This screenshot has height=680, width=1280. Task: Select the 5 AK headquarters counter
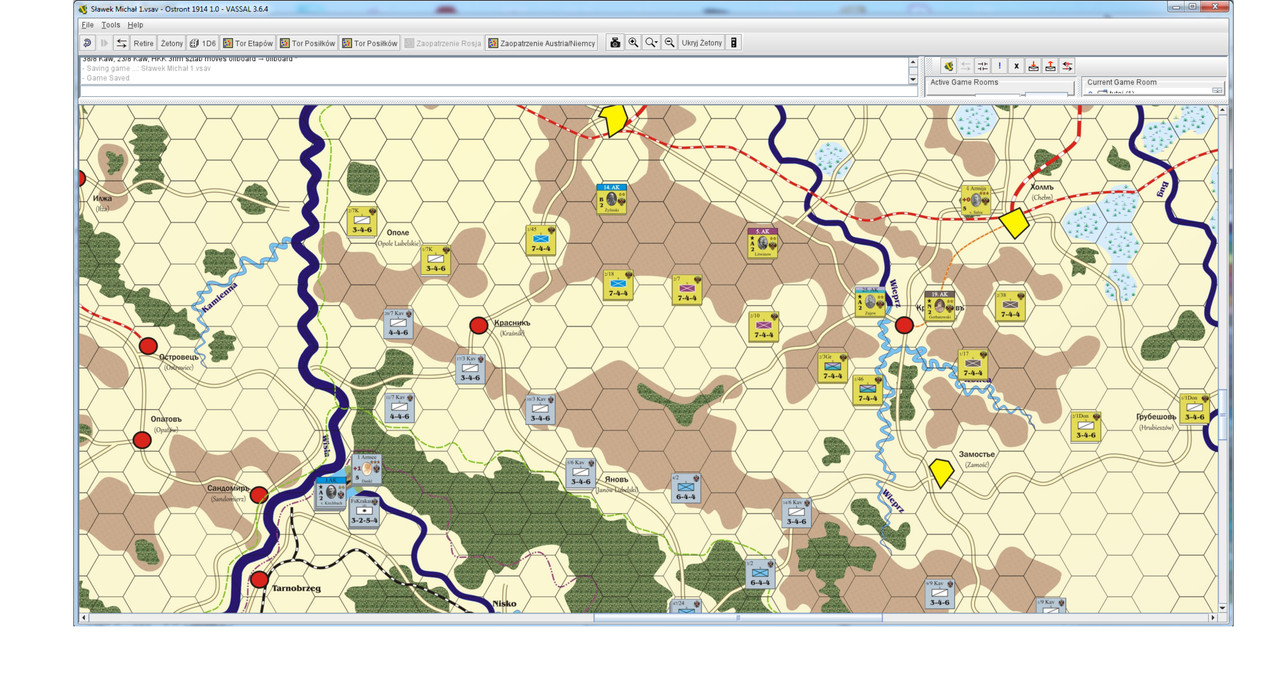click(x=763, y=243)
